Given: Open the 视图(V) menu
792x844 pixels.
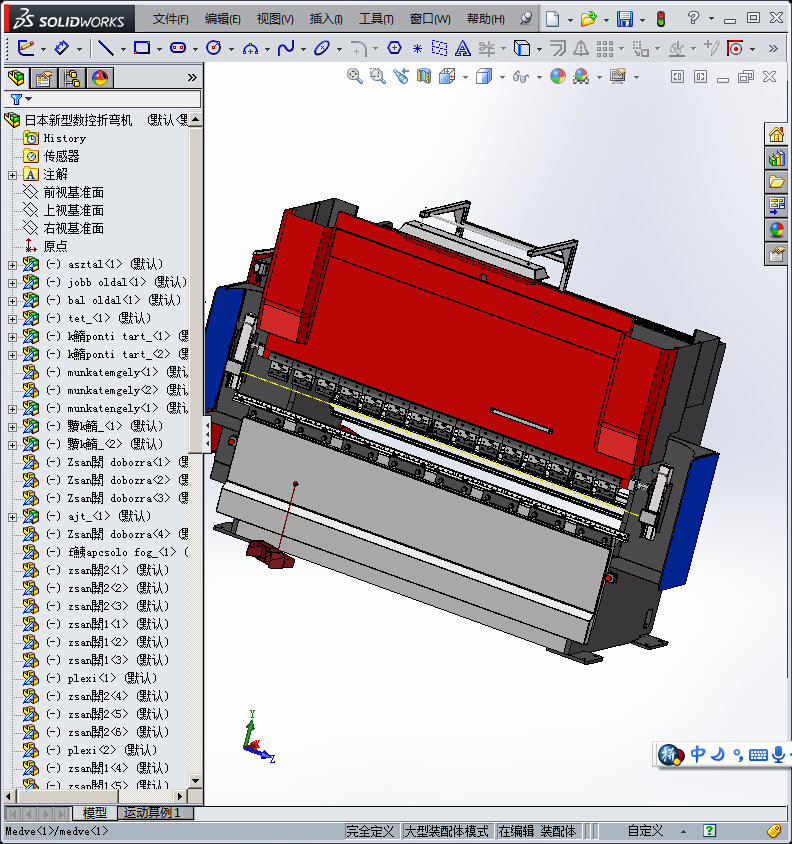Looking at the screenshot, I should click(275, 19).
